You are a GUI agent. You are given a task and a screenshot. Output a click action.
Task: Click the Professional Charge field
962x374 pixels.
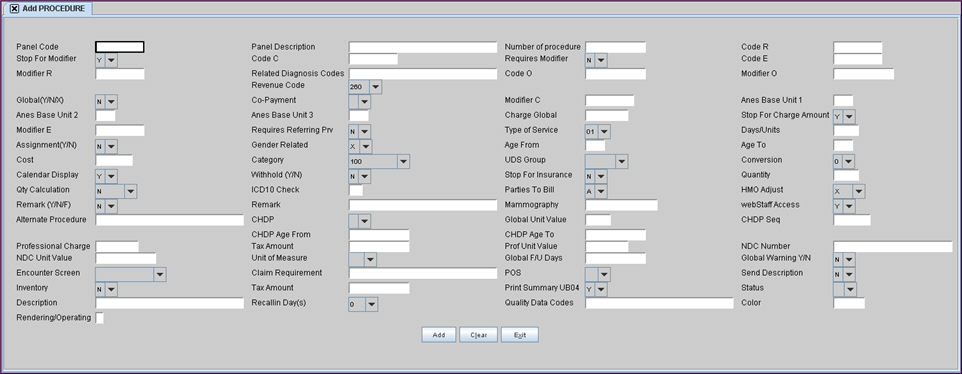point(117,246)
